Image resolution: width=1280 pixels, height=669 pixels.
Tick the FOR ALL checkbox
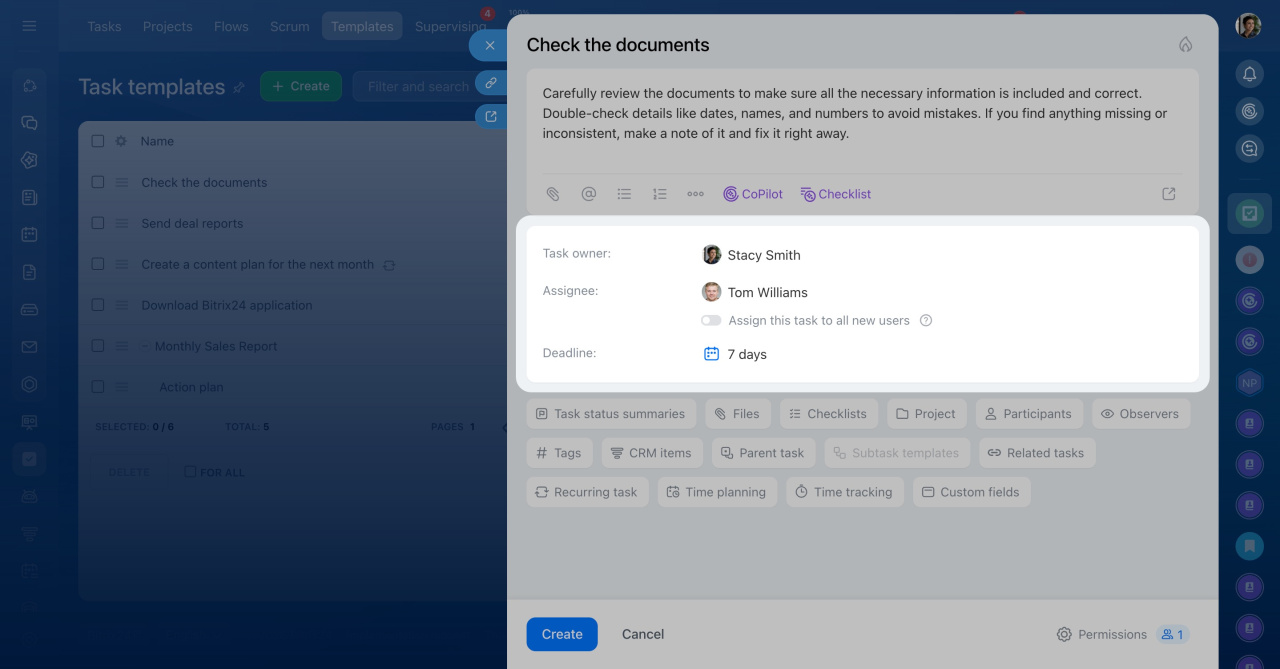[190, 472]
